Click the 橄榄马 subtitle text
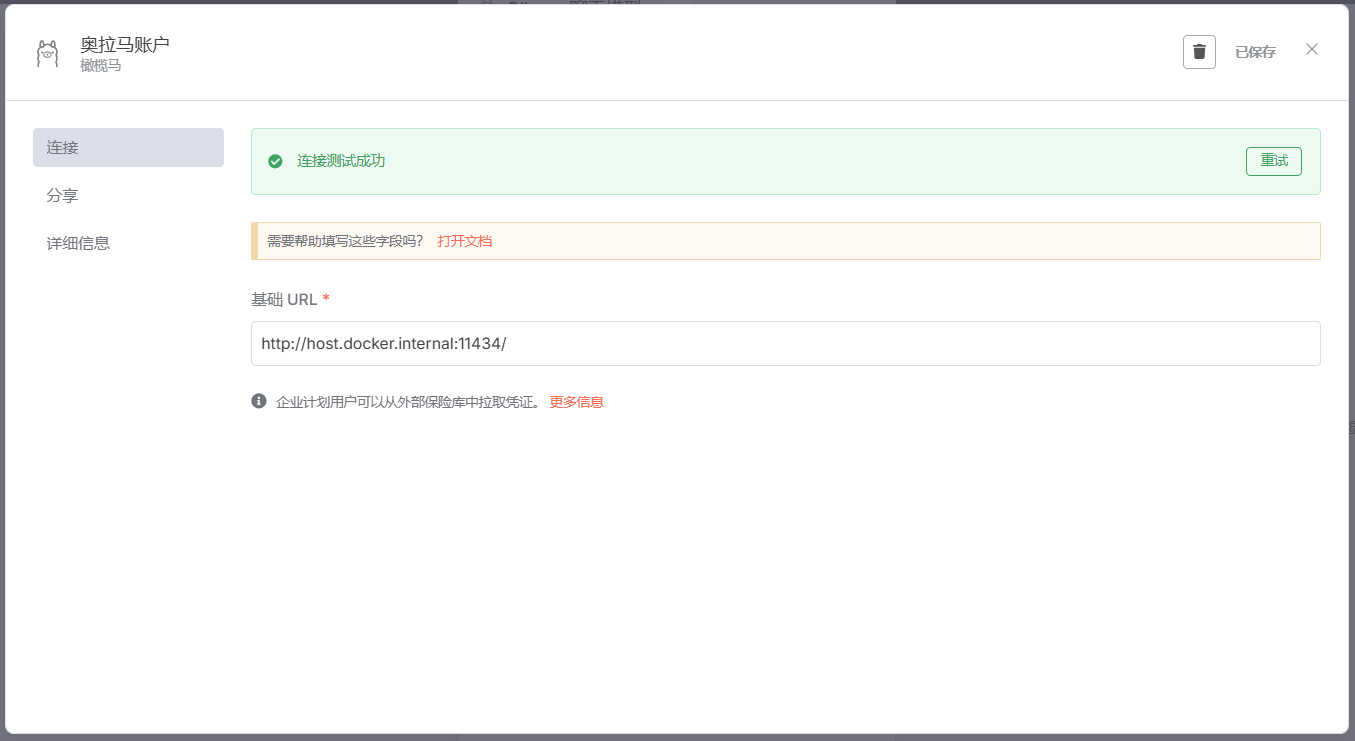The width and height of the screenshot is (1355, 741). [x=101, y=66]
